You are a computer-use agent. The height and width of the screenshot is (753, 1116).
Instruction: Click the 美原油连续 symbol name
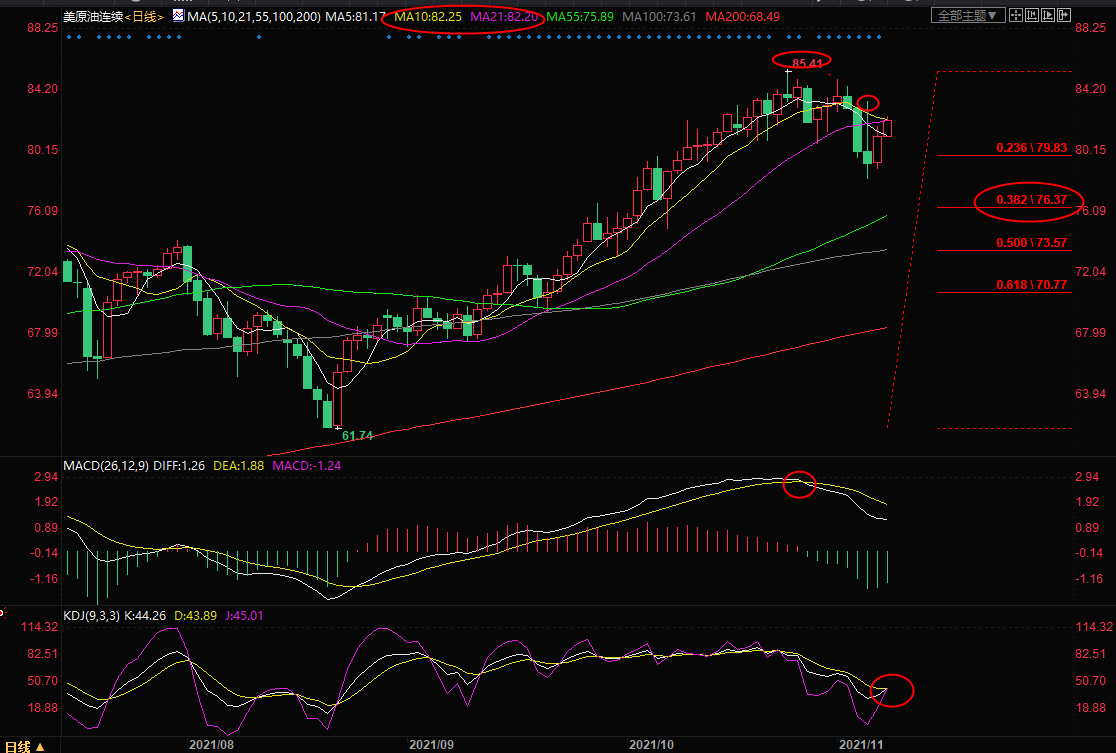point(91,17)
